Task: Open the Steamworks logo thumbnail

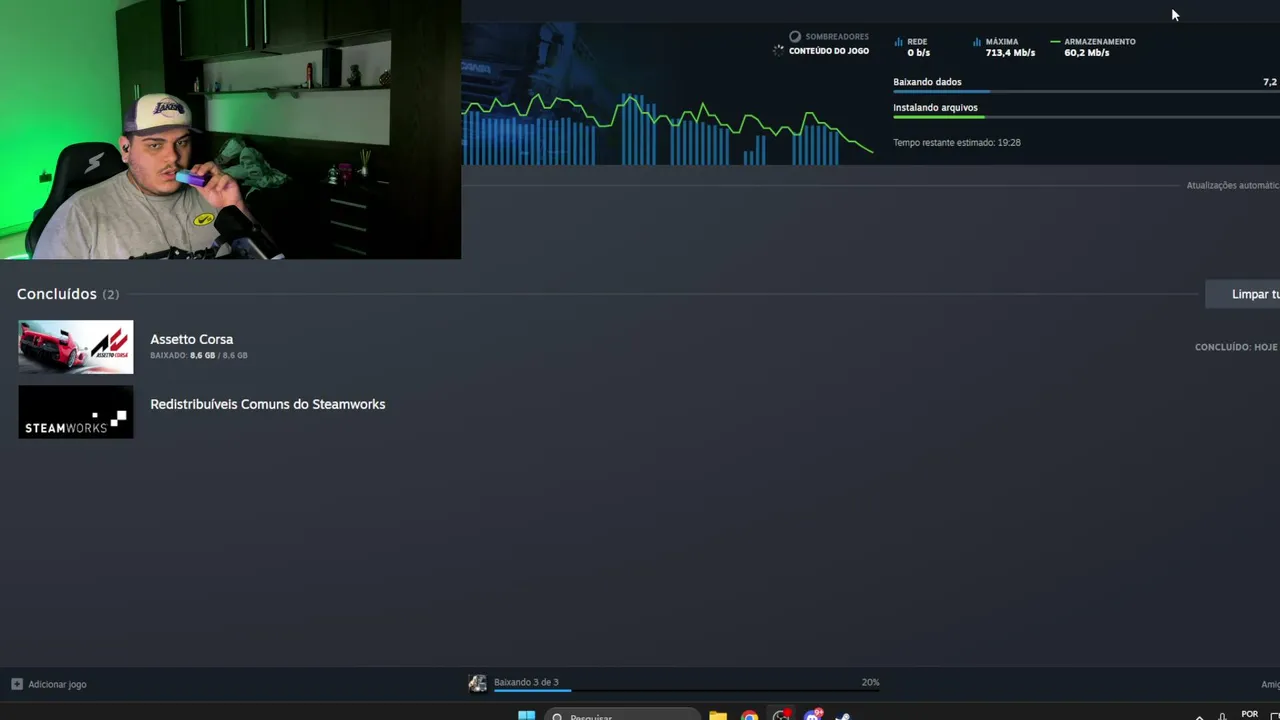Action: tap(76, 412)
